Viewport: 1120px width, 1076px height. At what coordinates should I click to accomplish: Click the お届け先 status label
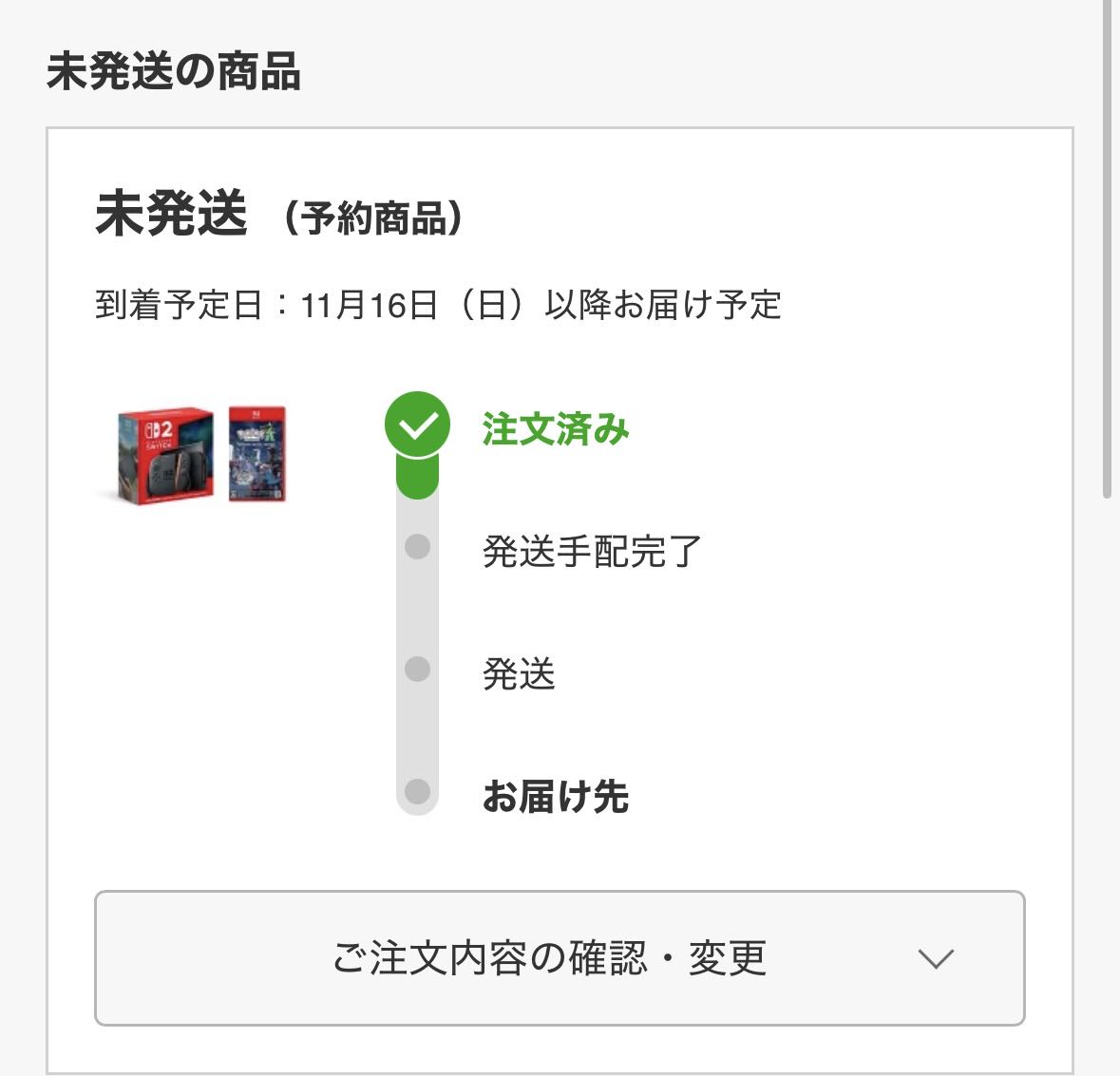[x=556, y=796]
